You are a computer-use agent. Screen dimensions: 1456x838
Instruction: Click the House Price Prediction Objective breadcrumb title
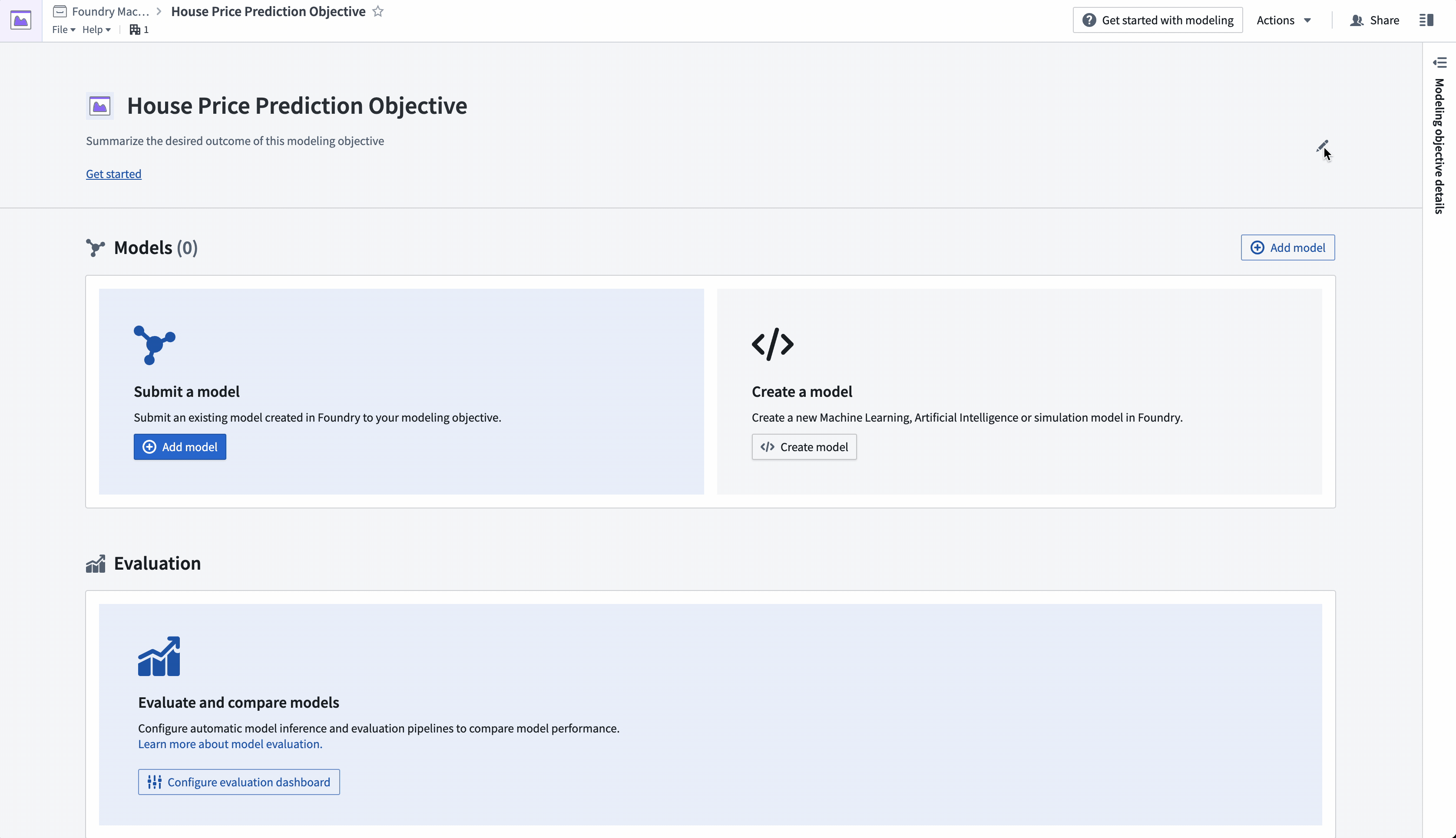click(268, 12)
